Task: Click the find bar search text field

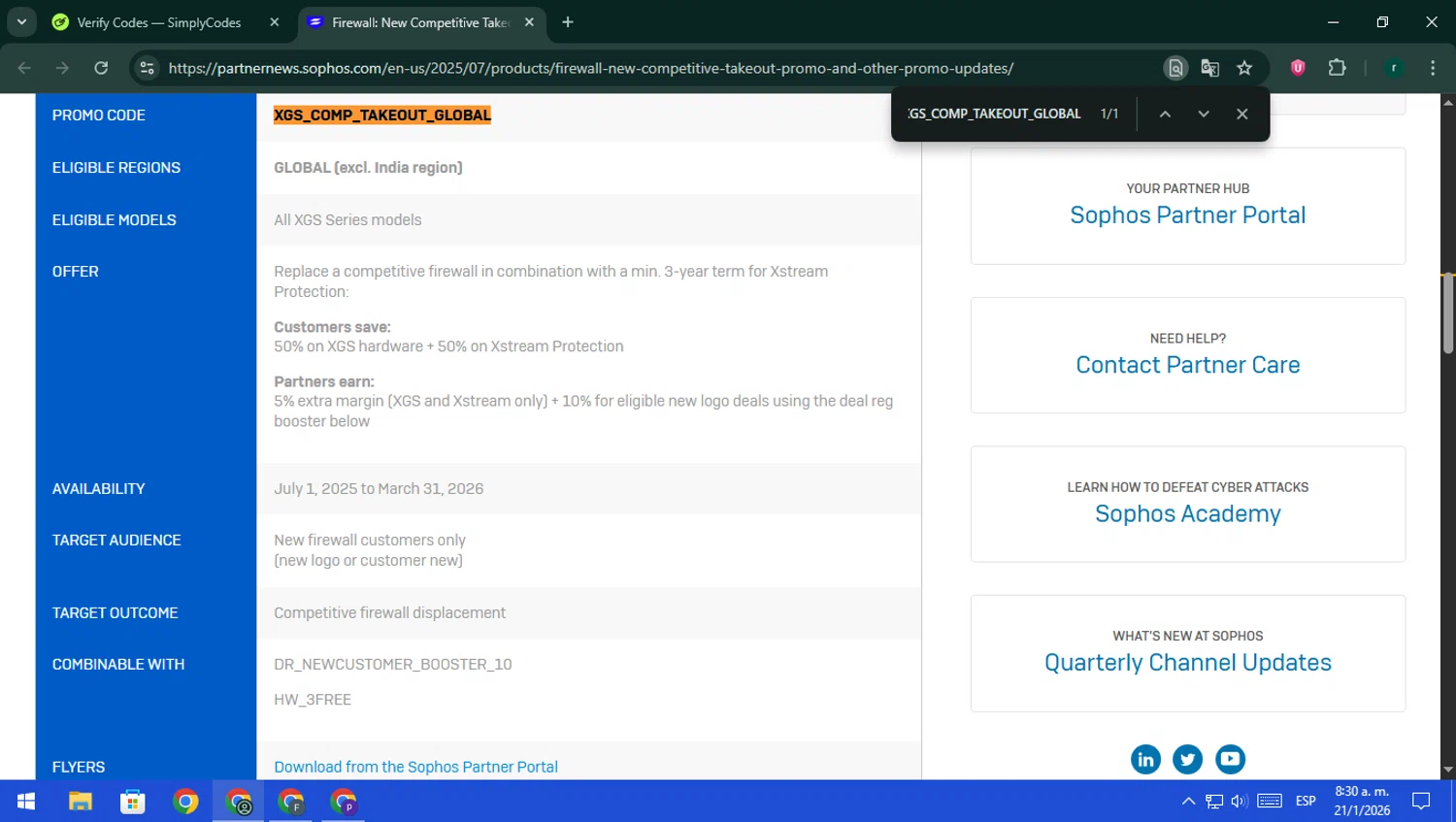Action: click(994, 114)
